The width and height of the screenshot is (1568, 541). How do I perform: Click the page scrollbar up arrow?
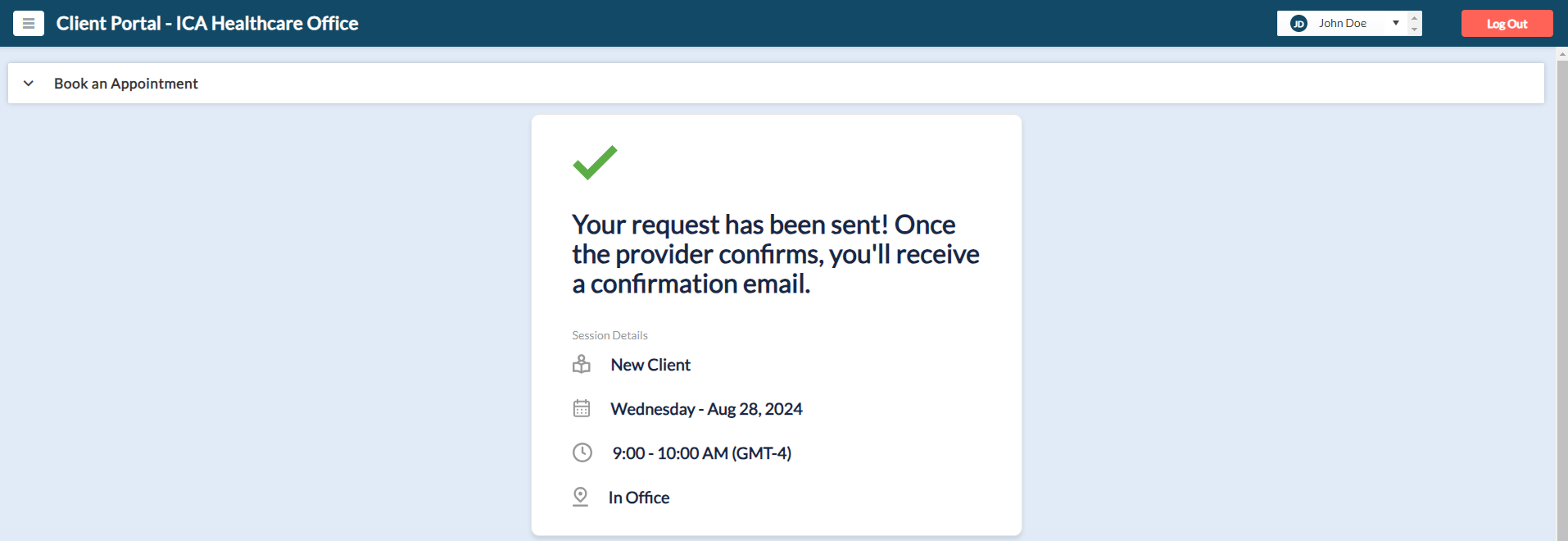point(1562,53)
